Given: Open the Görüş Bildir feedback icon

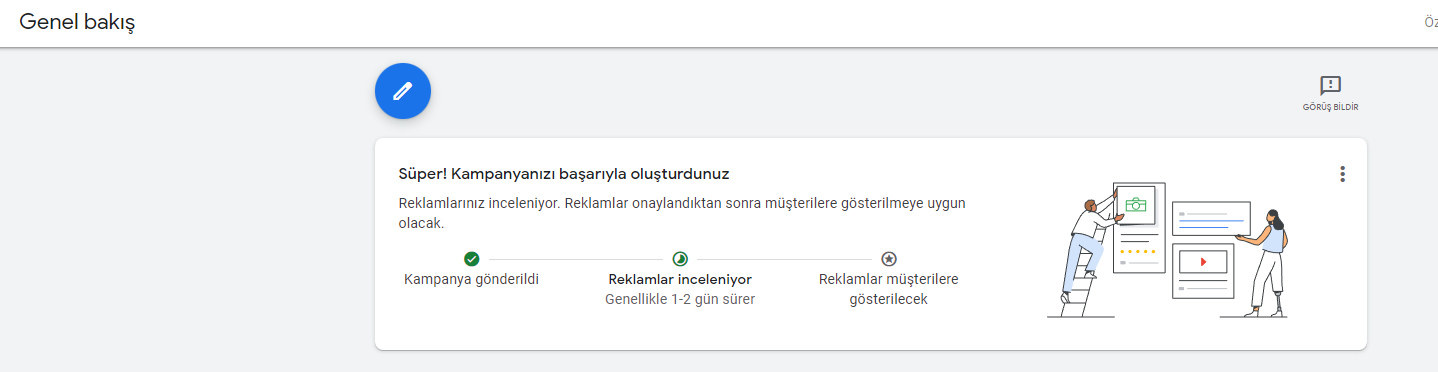Looking at the screenshot, I should 1330,86.
